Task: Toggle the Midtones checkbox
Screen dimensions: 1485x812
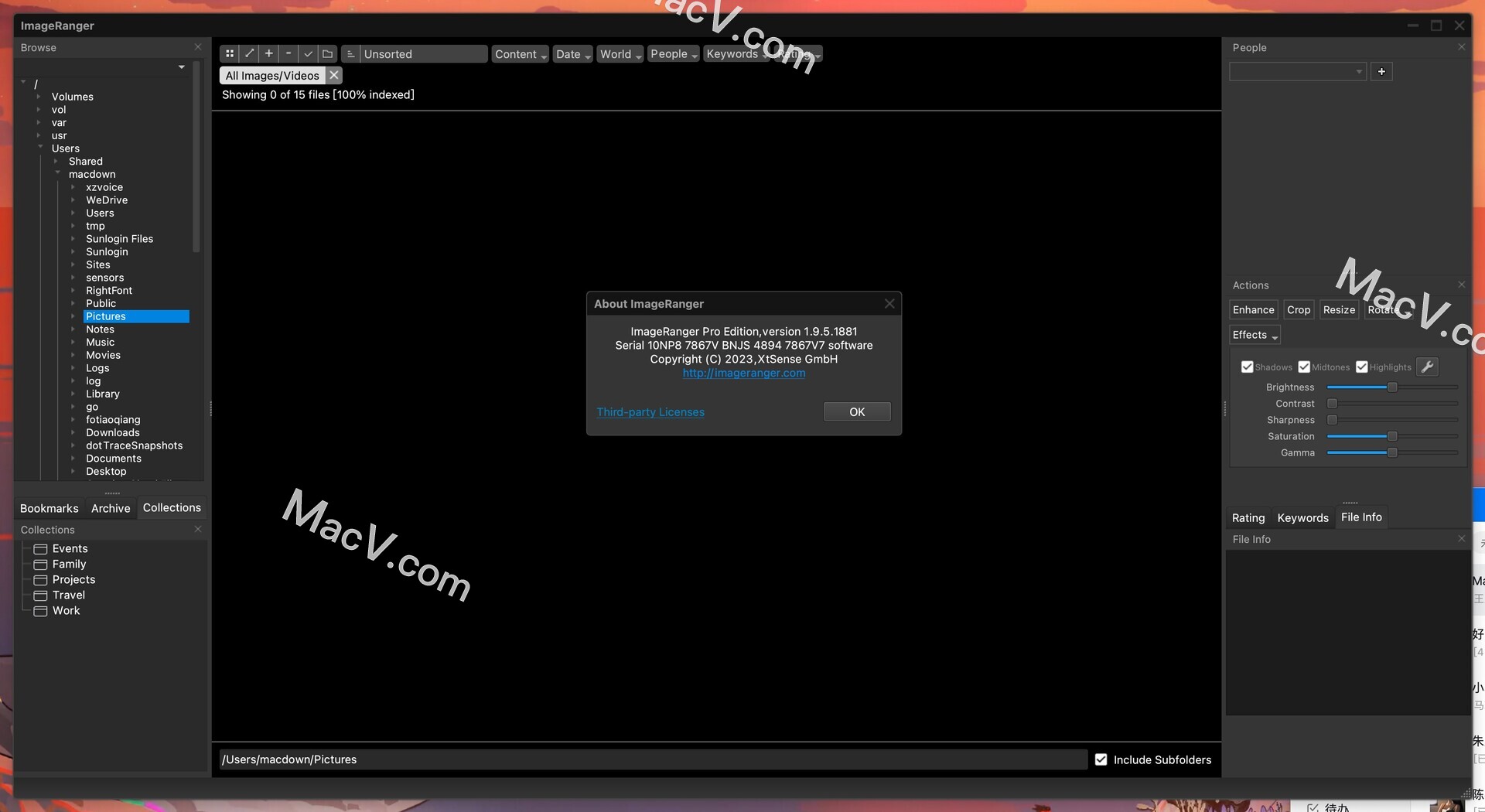Action: pyautogui.click(x=1304, y=367)
